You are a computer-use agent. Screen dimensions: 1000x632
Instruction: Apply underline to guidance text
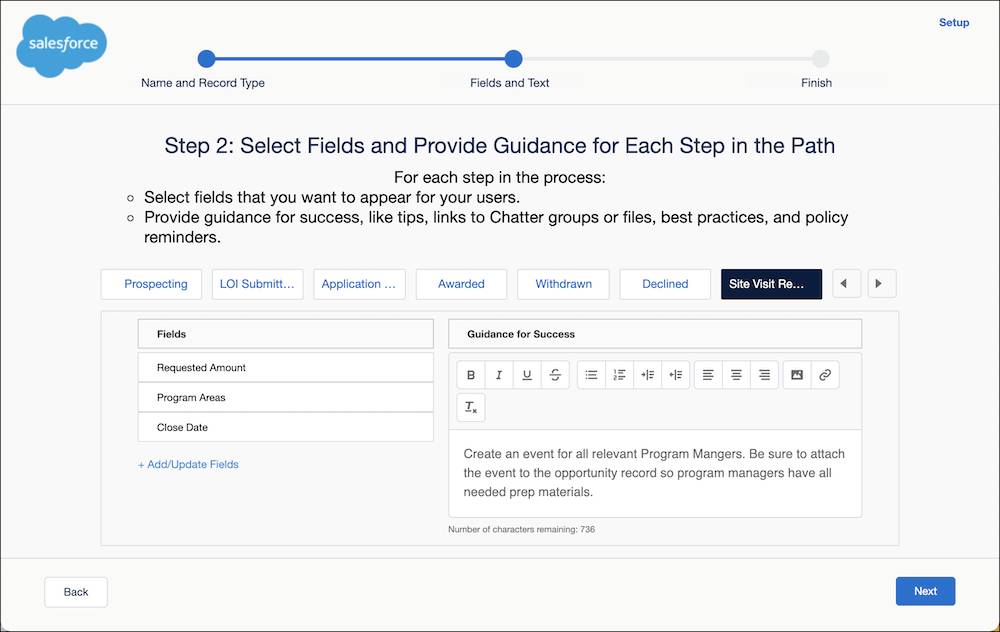coord(527,374)
